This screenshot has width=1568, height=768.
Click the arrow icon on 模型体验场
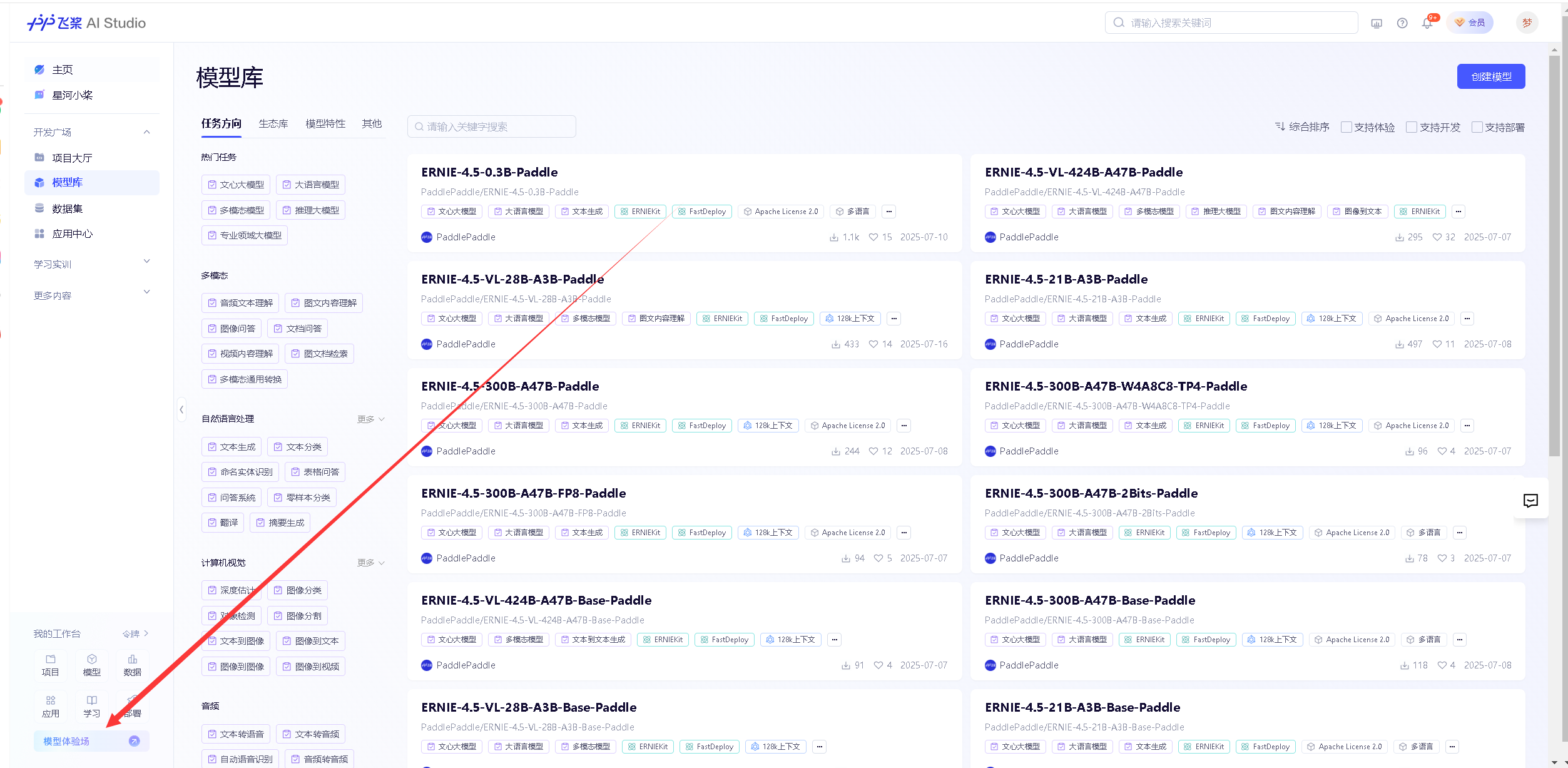[134, 741]
